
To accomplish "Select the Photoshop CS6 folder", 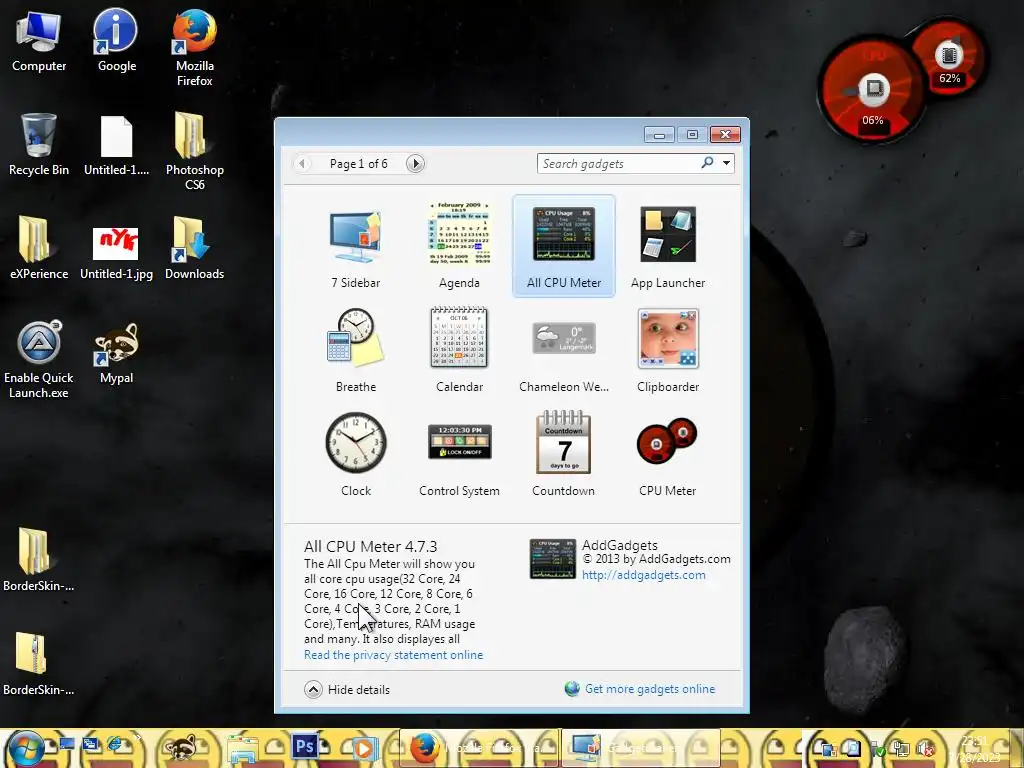I will click(x=194, y=152).
